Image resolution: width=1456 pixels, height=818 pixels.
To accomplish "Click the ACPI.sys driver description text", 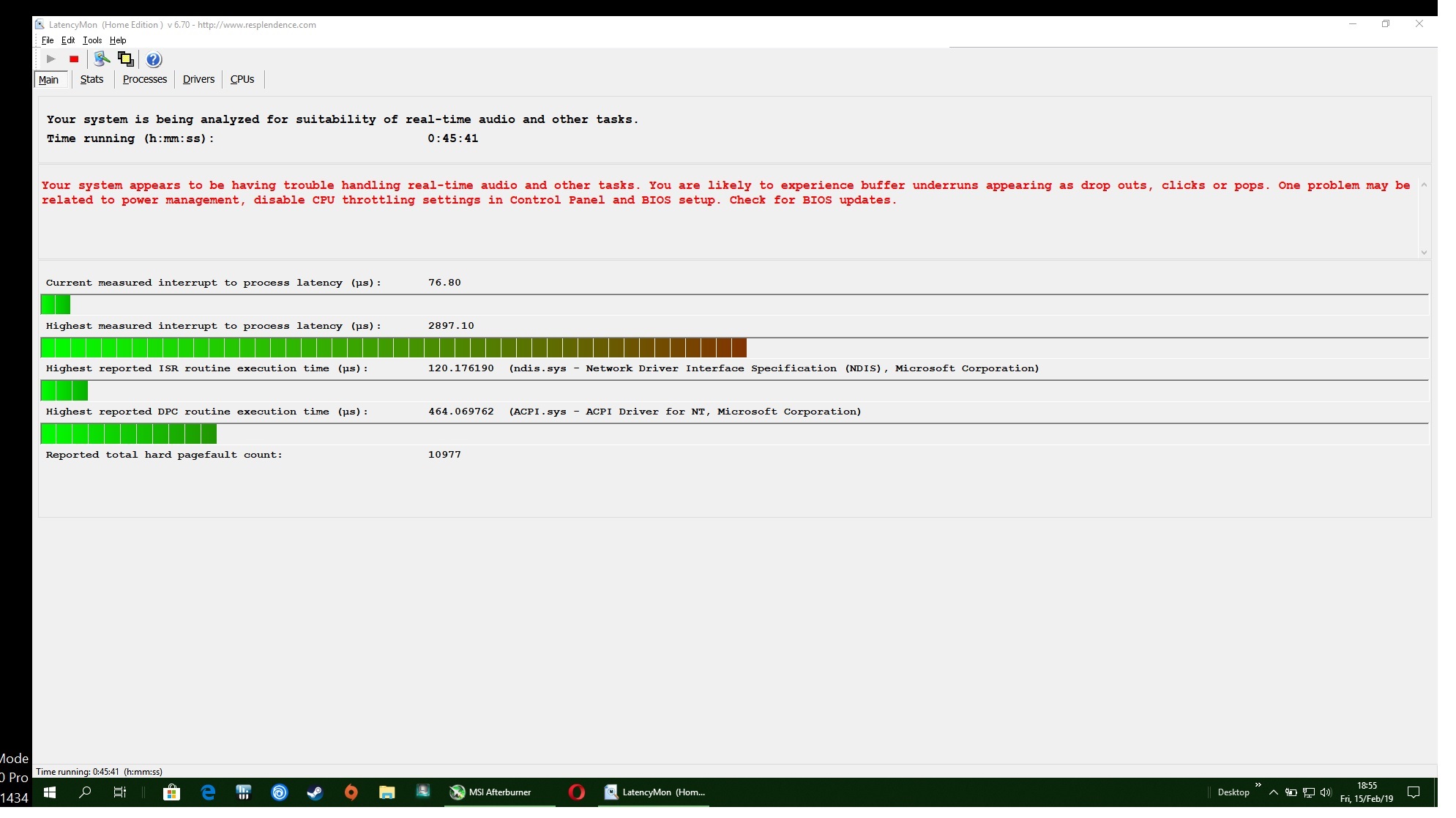I will pos(685,412).
